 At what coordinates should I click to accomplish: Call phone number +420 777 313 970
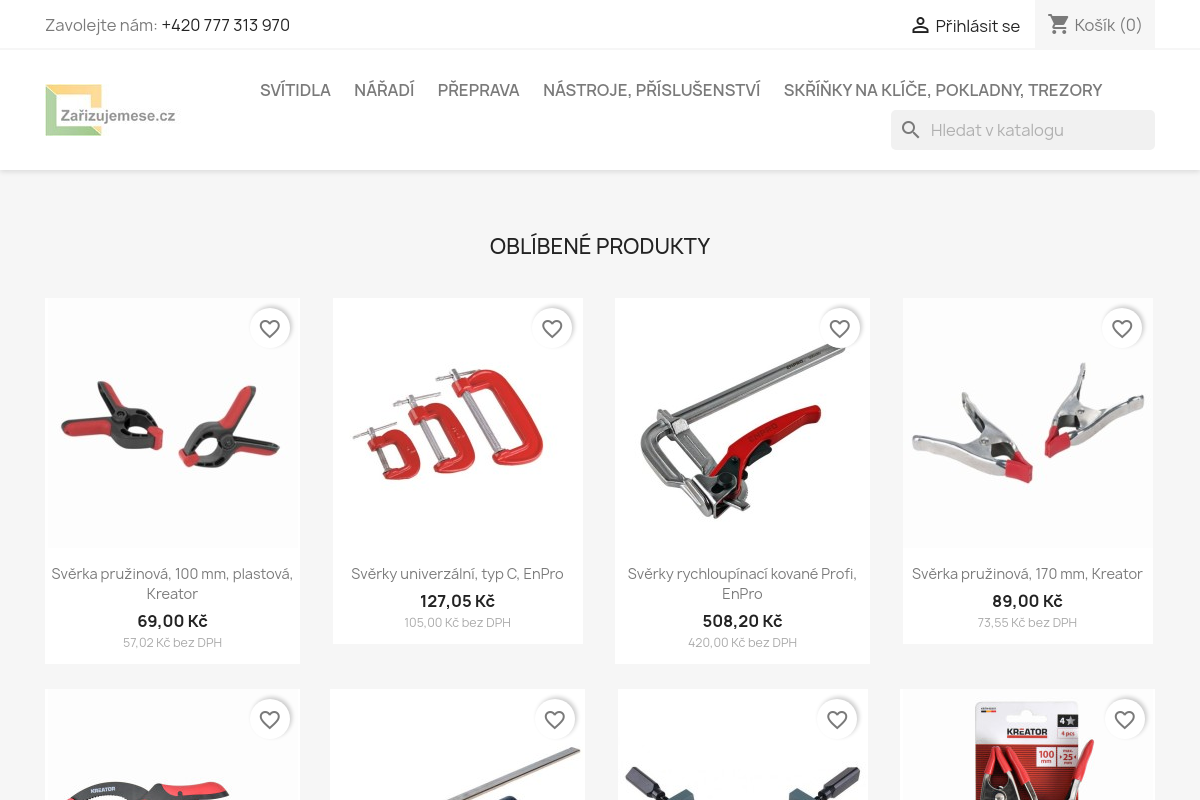[226, 25]
